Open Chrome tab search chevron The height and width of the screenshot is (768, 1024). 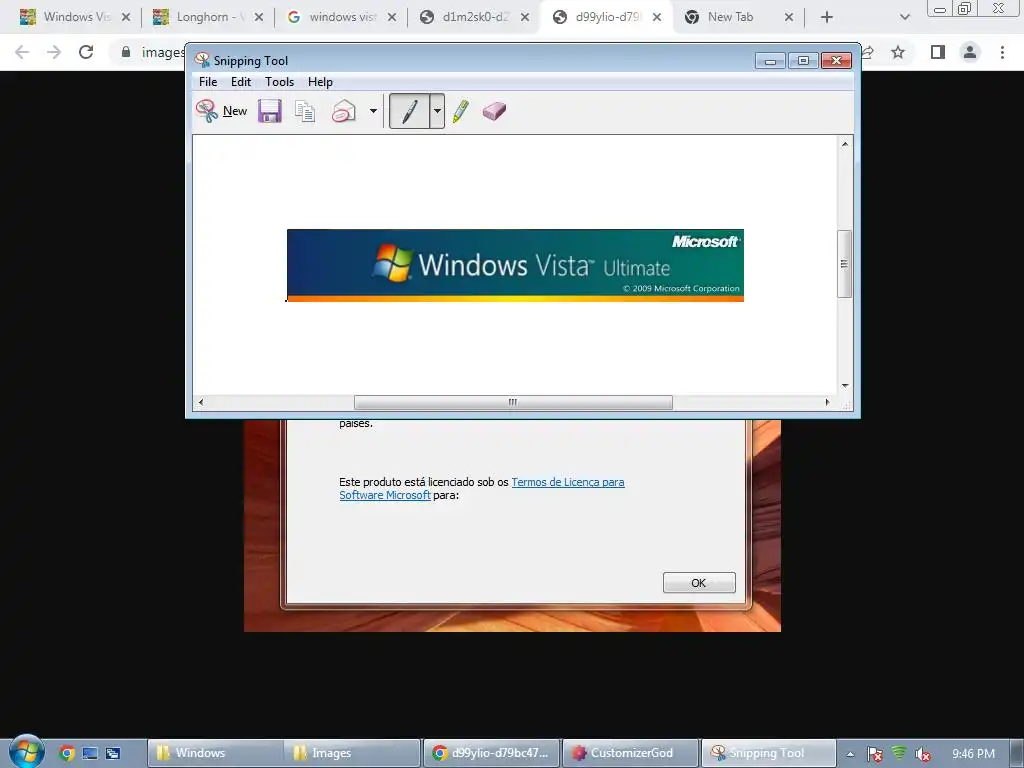(x=904, y=18)
